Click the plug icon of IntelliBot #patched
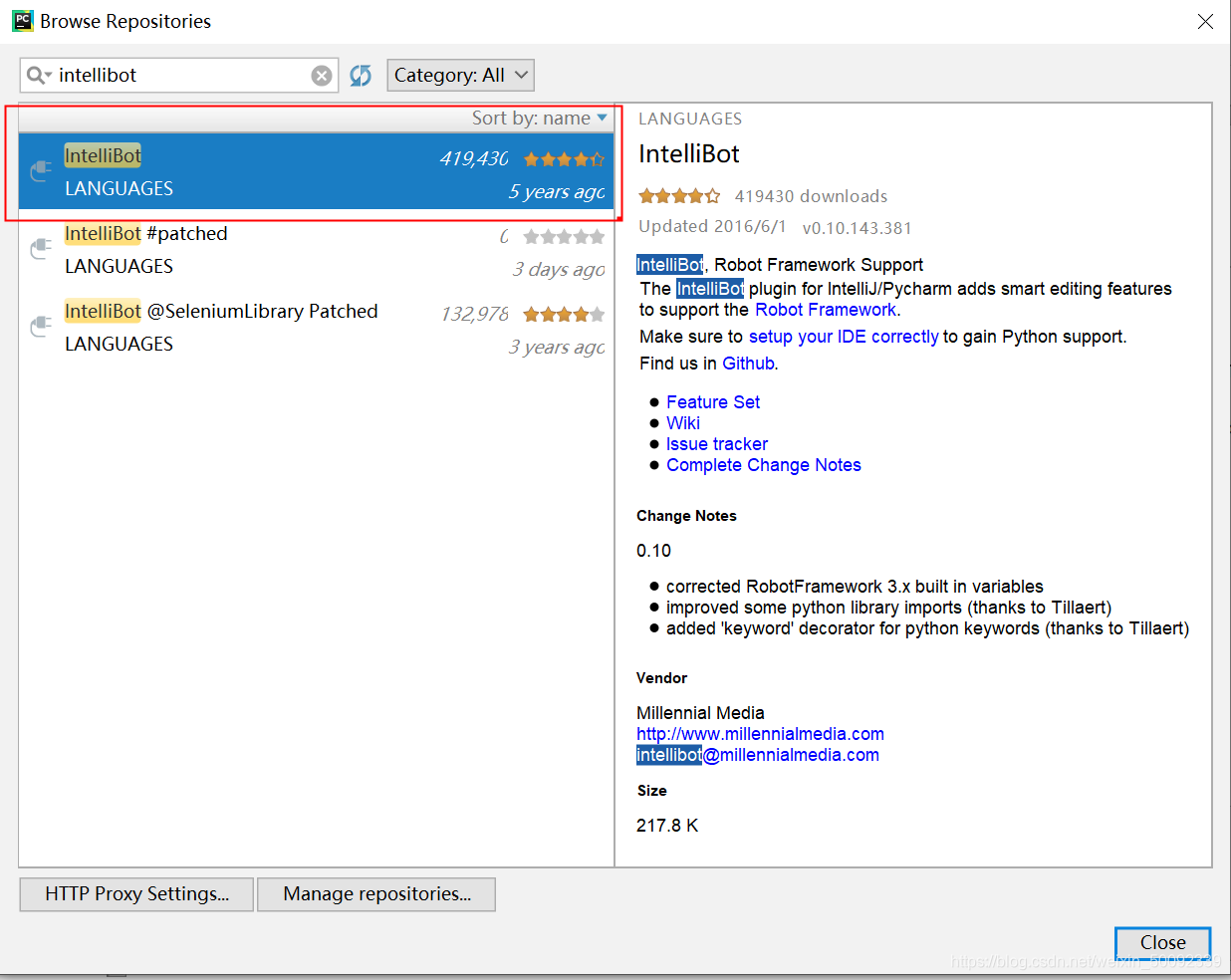The width and height of the screenshot is (1231, 980). [x=40, y=248]
